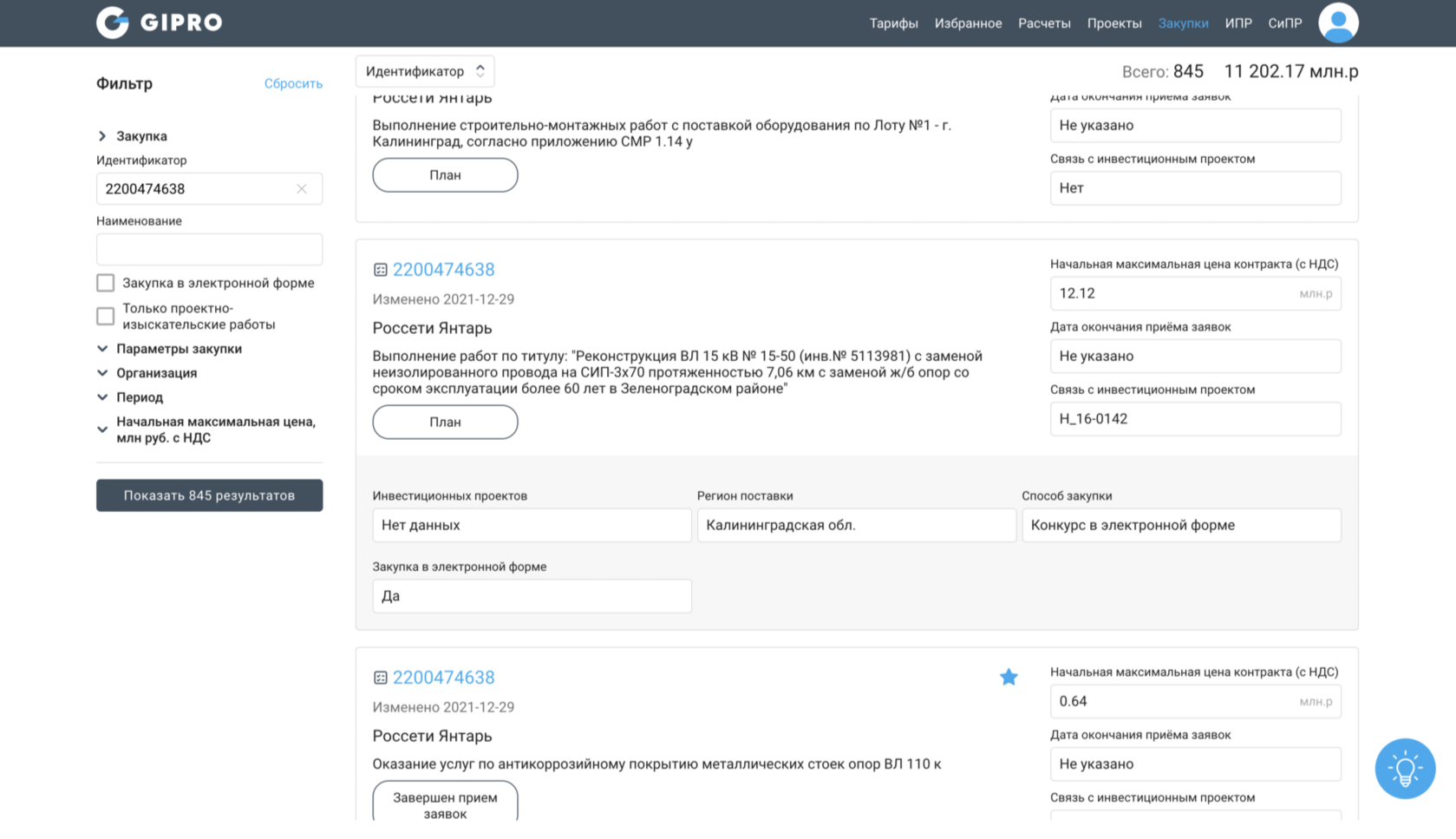Click the purchase icon beside the 12.12 mln card ID
The width and height of the screenshot is (1456, 839).
pos(380,270)
